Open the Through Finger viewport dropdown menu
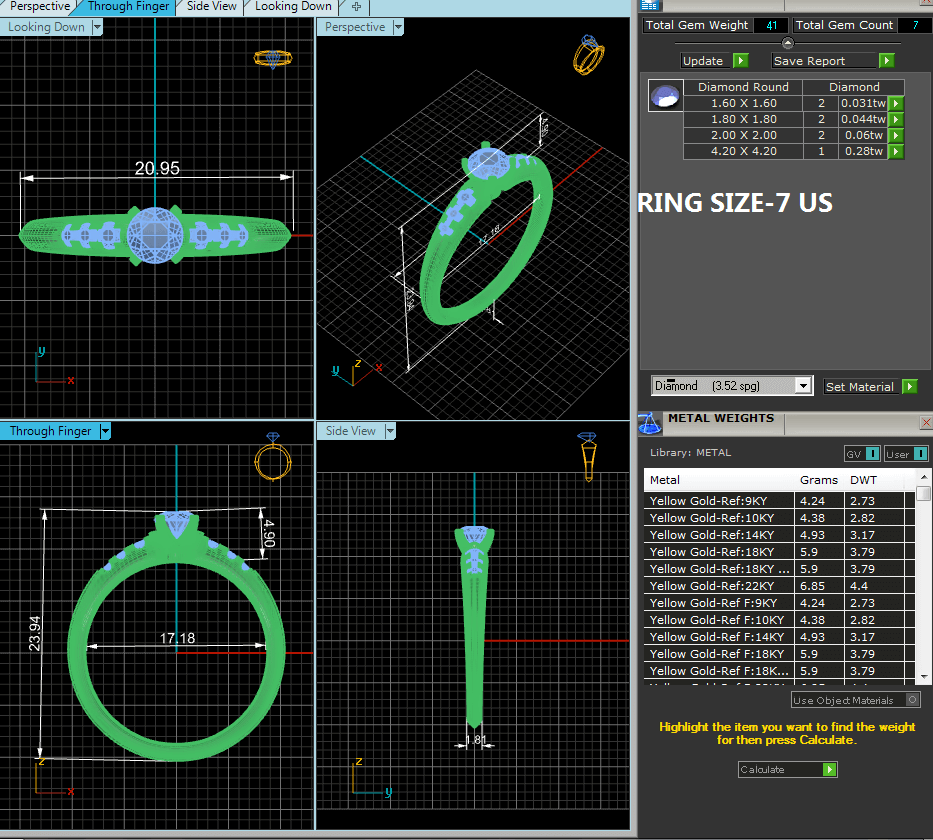The width and height of the screenshot is (933, 840). click(x=105, y=432)
